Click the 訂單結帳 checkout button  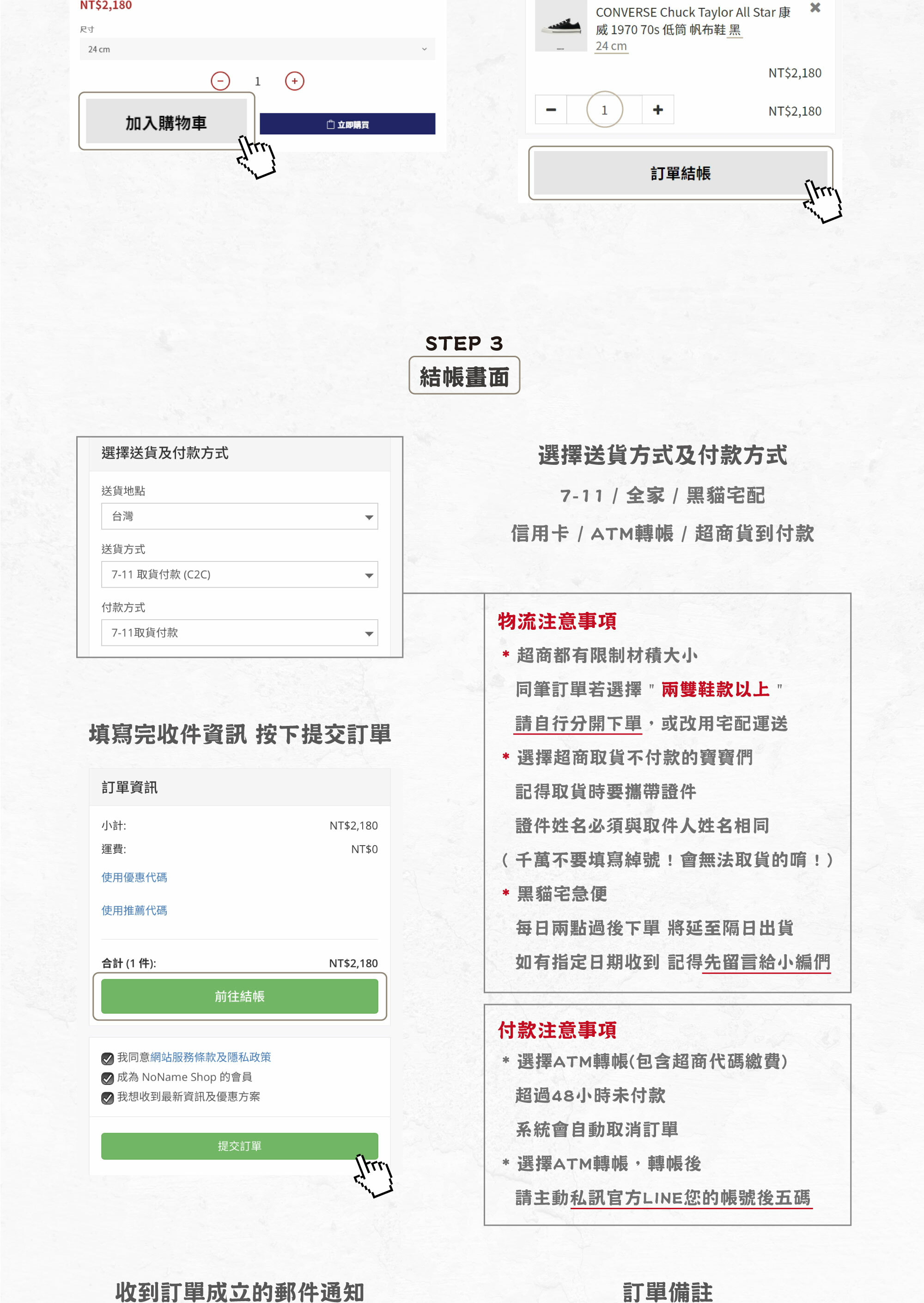pos(681,174)
